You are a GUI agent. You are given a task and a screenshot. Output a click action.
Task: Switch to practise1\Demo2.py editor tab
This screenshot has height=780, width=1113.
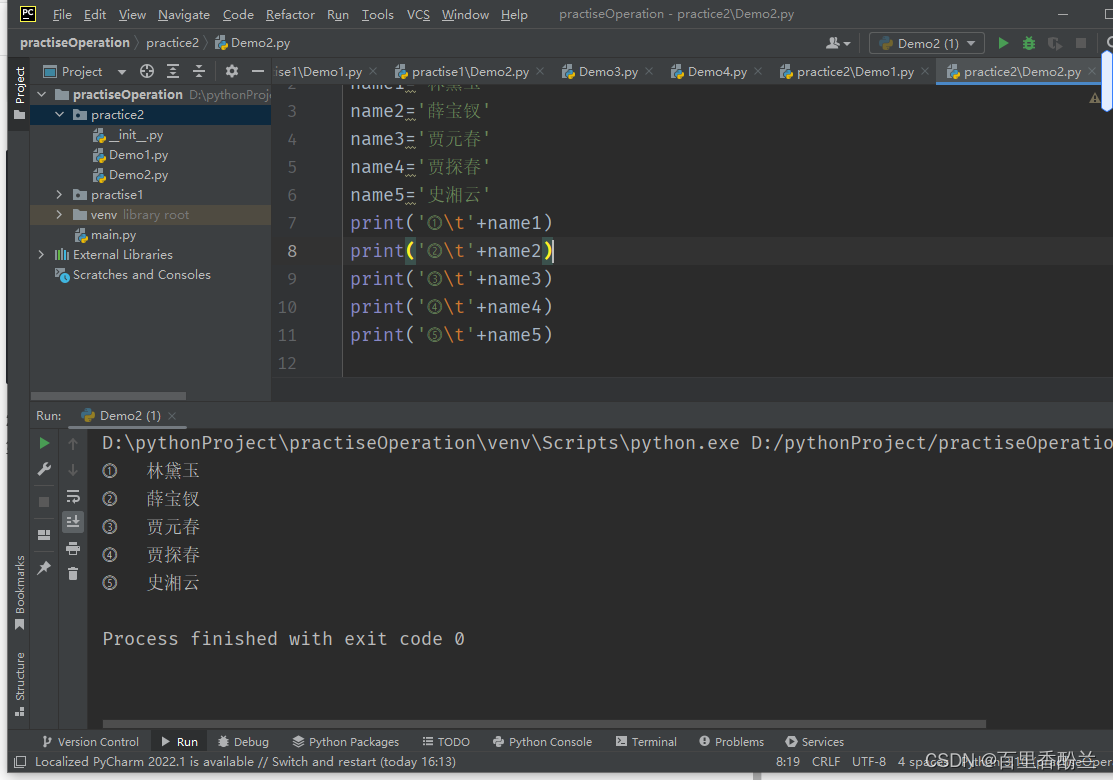(470, 72)
